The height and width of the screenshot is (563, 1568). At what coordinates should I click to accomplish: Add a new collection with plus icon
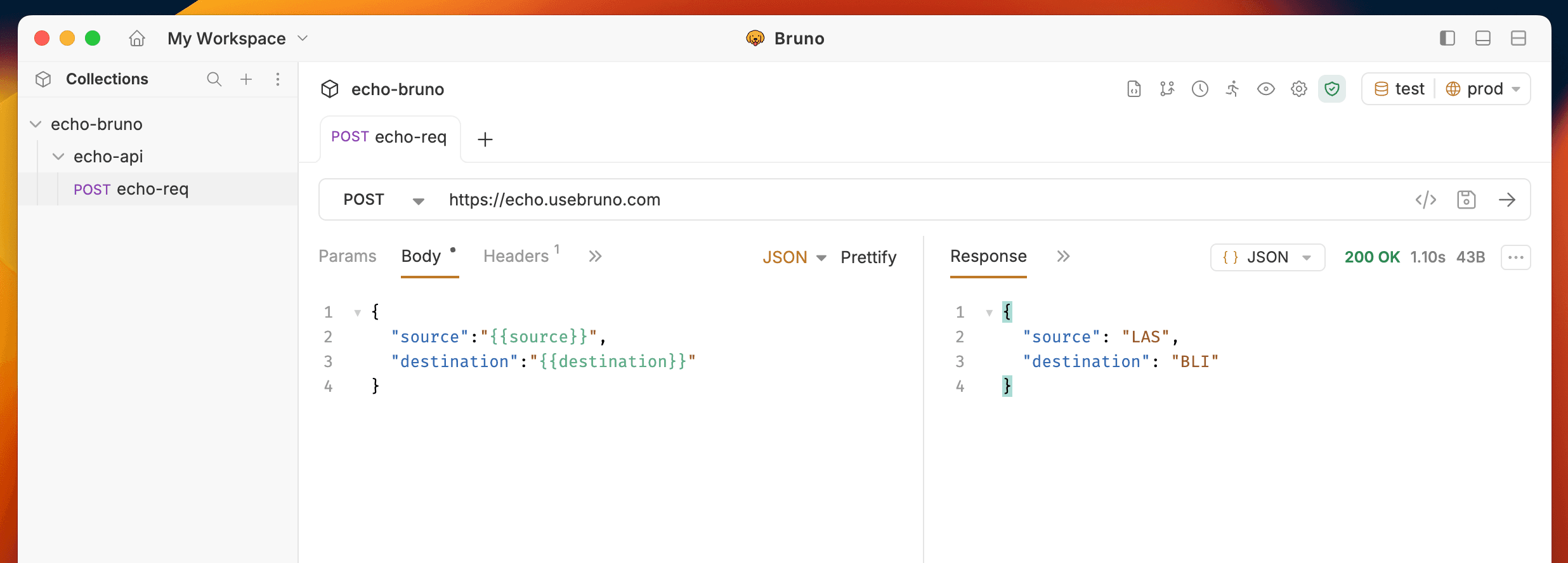click(x=246, y=79)
